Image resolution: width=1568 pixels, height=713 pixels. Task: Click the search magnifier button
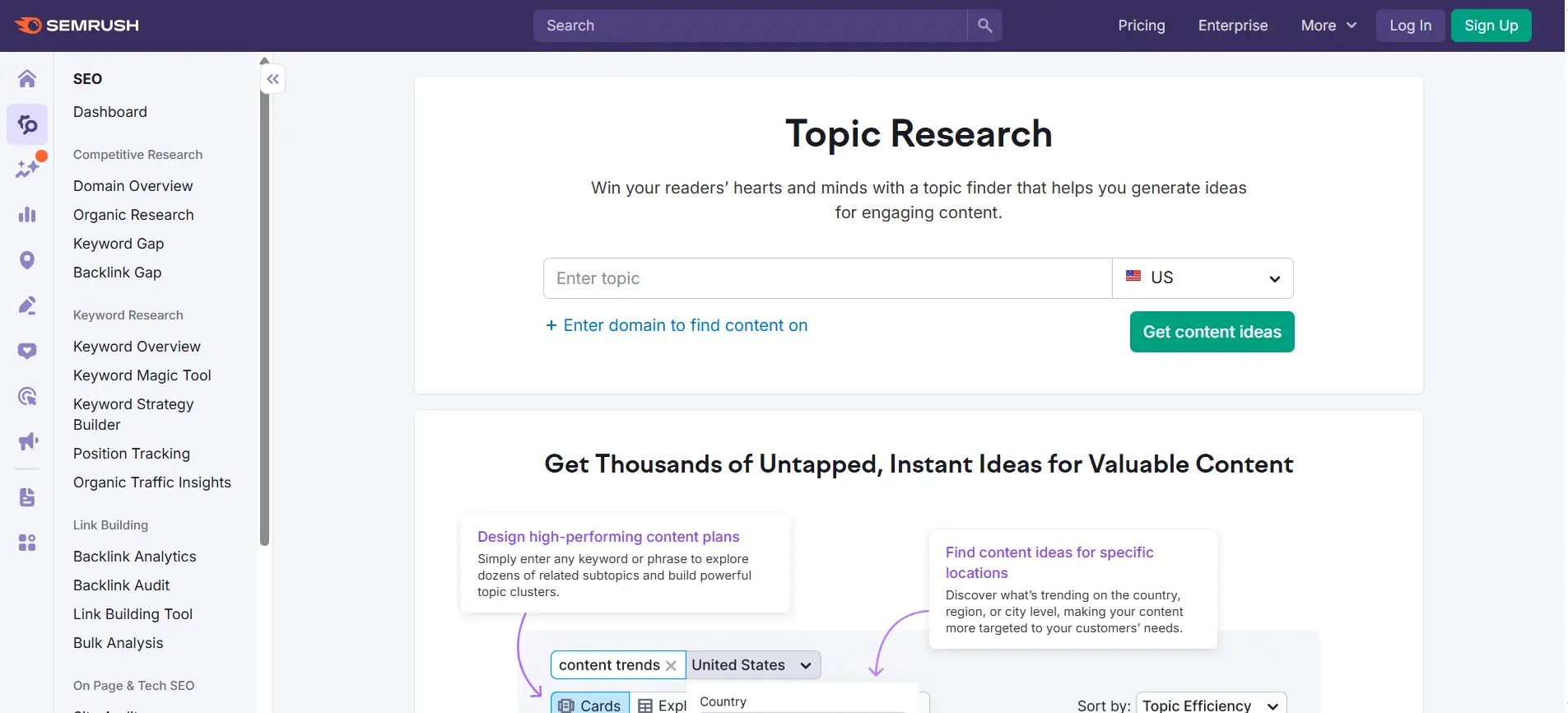(x=984, y=26)
